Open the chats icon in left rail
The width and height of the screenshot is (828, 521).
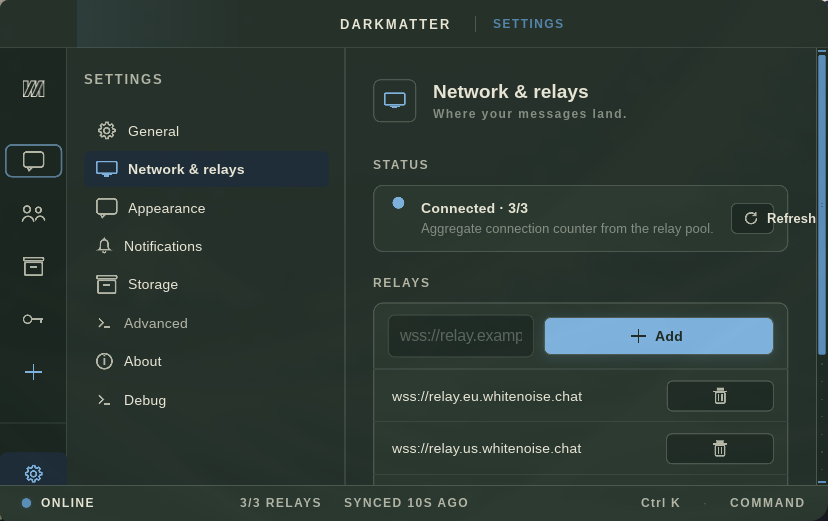point(33,160)
